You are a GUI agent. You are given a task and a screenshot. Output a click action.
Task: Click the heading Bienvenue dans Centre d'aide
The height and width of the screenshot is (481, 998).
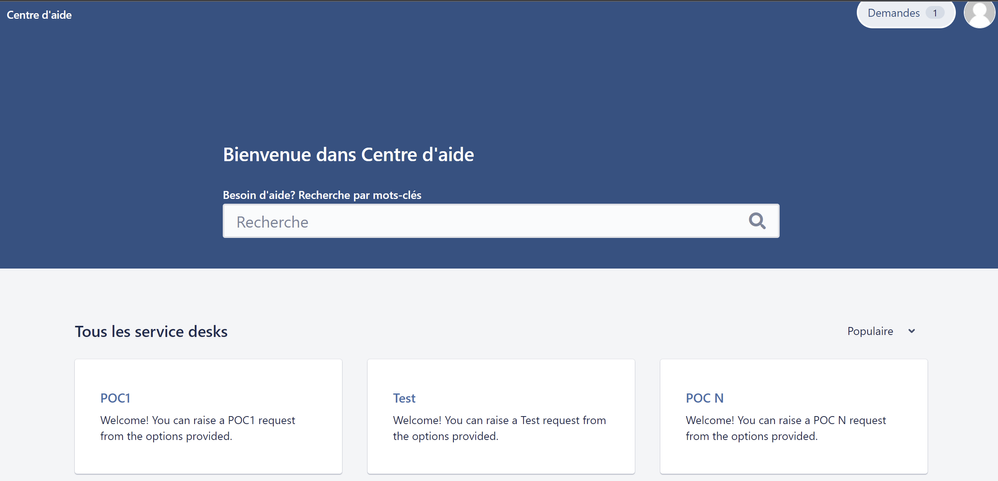point(348,155)
